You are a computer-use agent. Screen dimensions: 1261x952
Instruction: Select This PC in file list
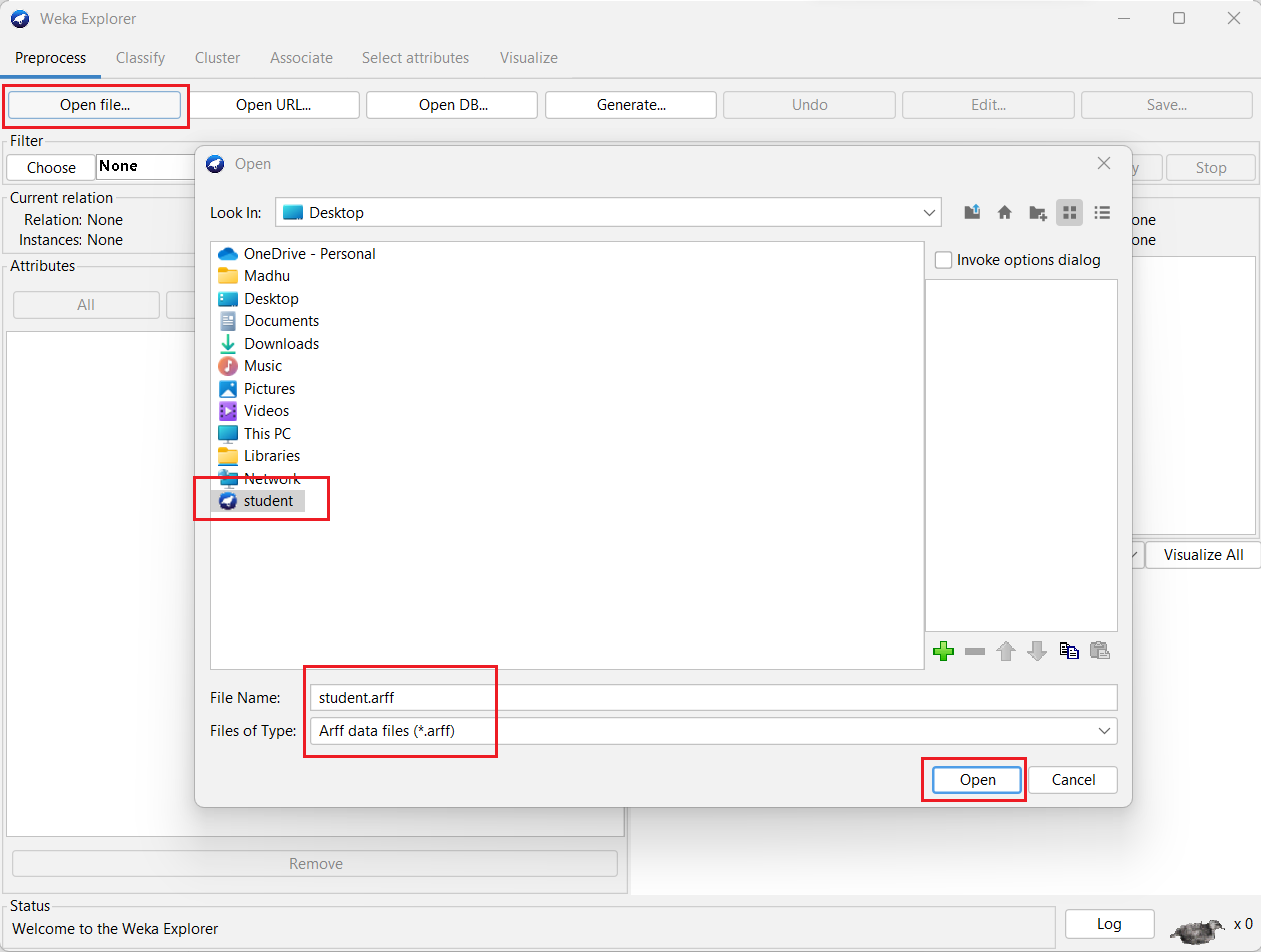[254, 434]
